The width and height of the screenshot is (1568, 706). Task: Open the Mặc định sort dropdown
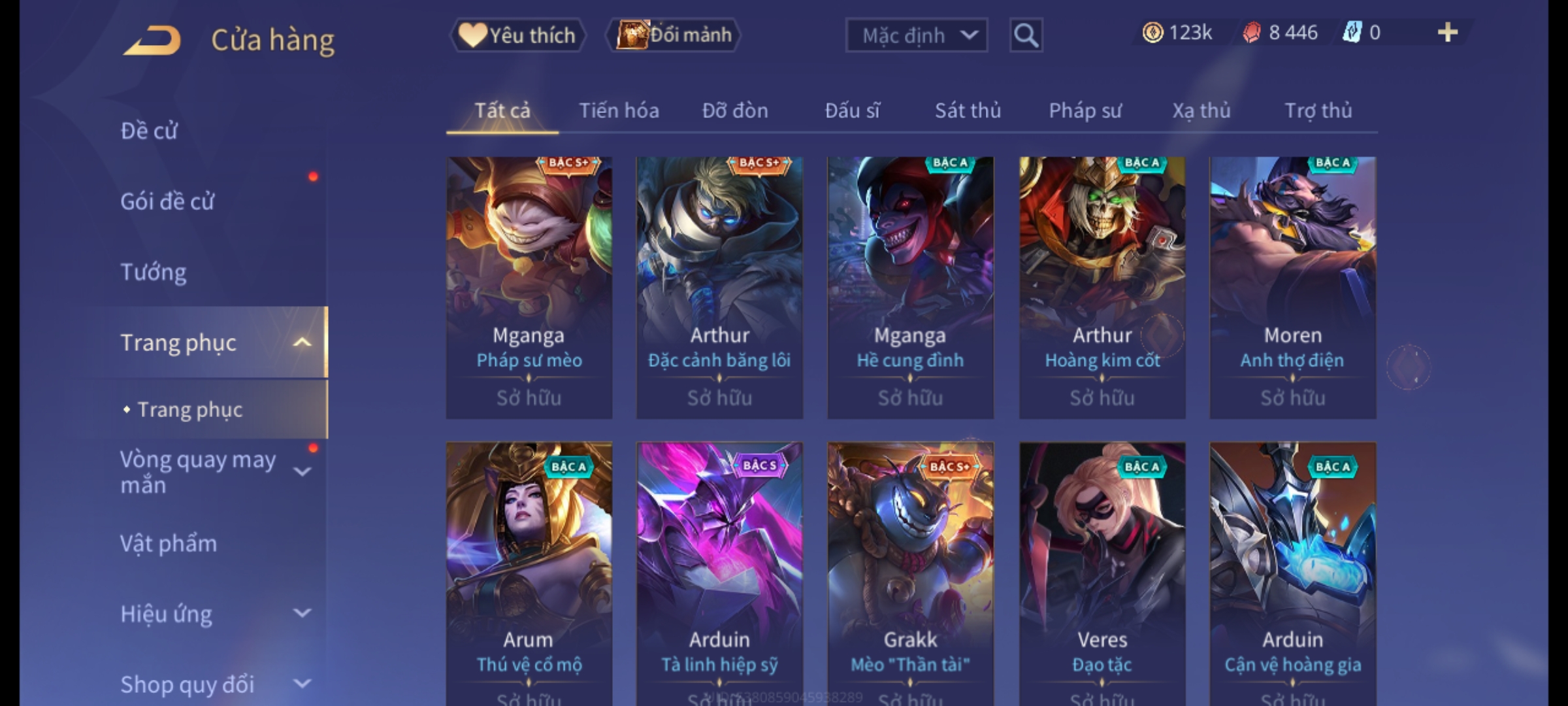(916, 35)
